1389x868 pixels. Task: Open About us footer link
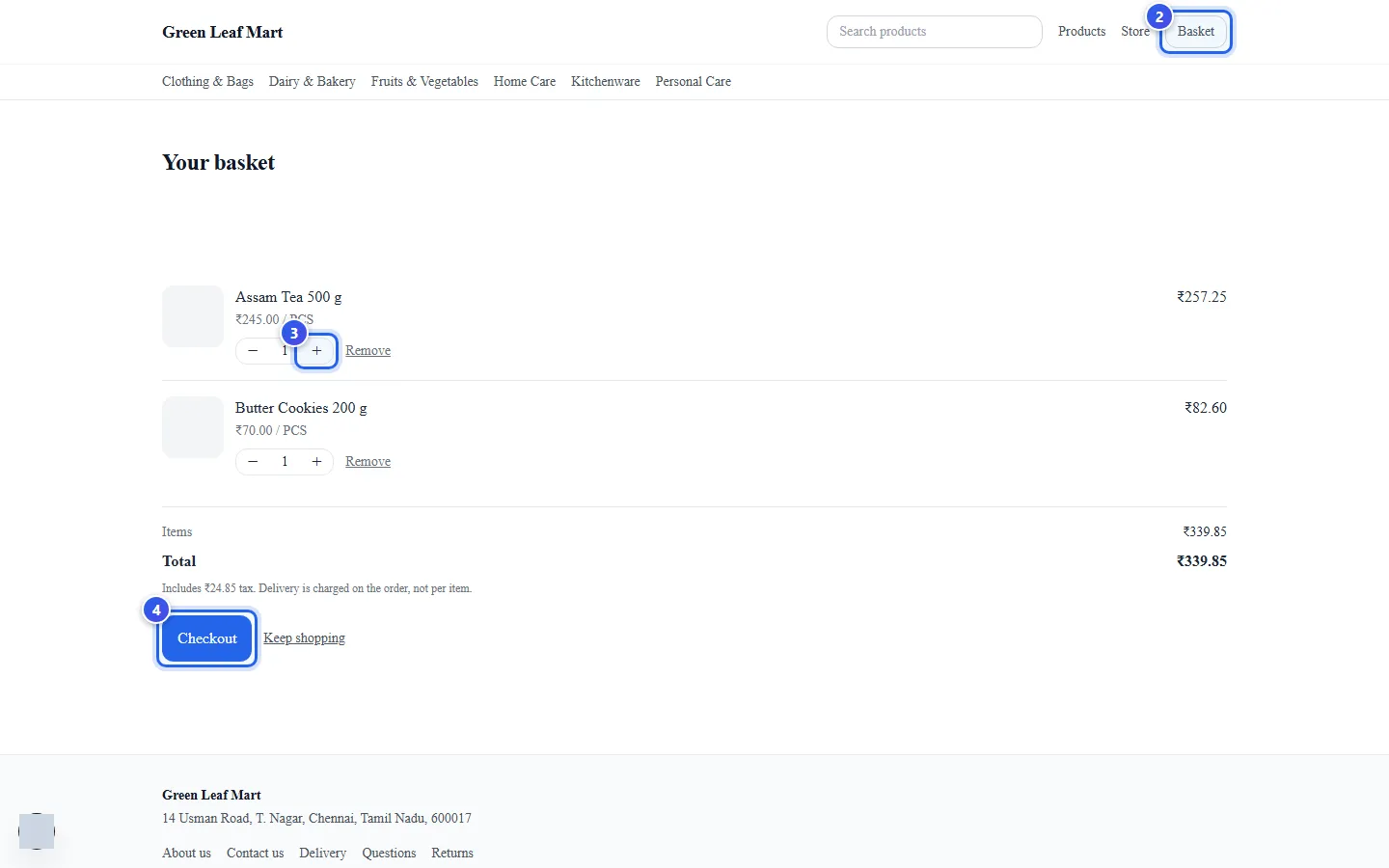tap(186, 854)
